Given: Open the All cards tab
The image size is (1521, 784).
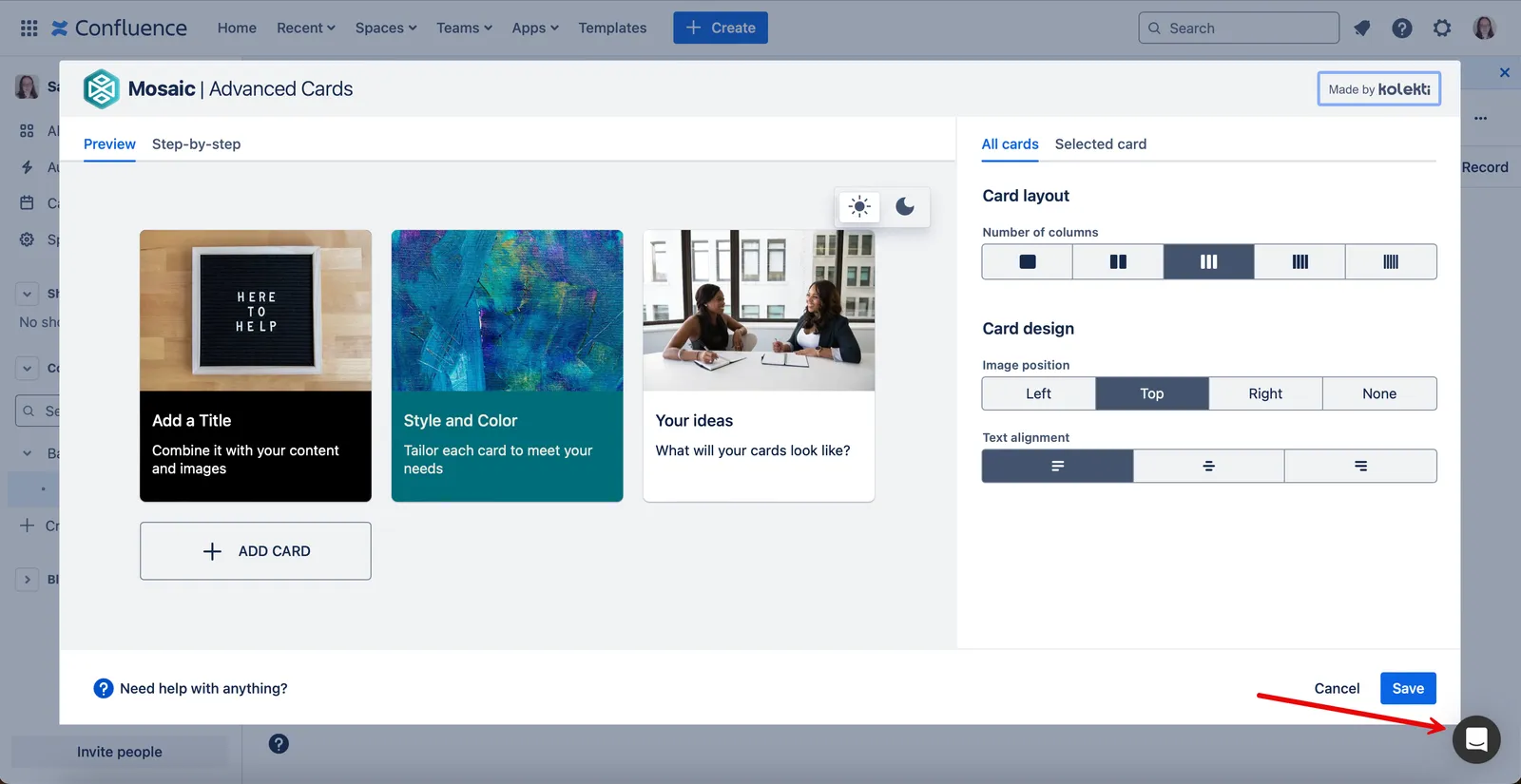Looking at the screenshot, I should coord(1011,144).
